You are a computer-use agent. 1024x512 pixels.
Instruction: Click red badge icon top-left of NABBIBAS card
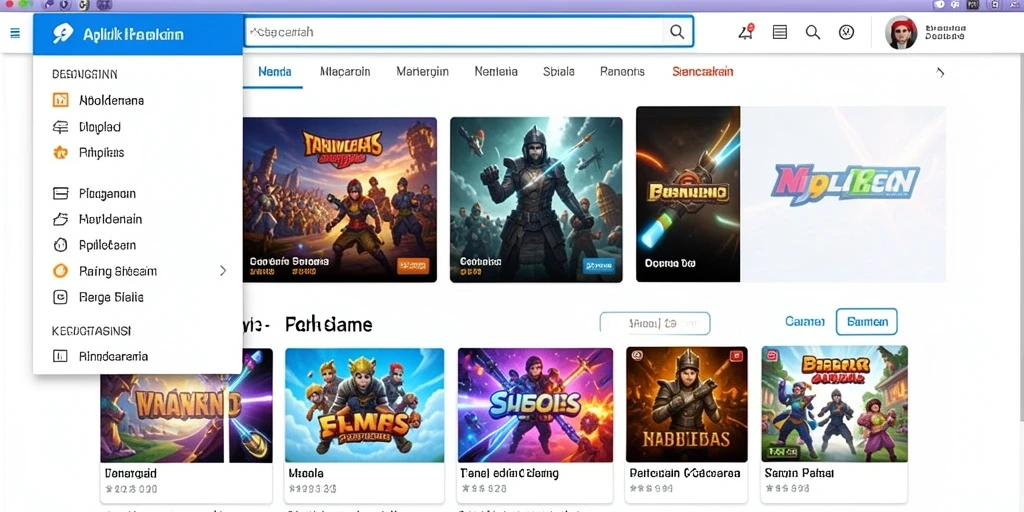(x=637, y=356)
